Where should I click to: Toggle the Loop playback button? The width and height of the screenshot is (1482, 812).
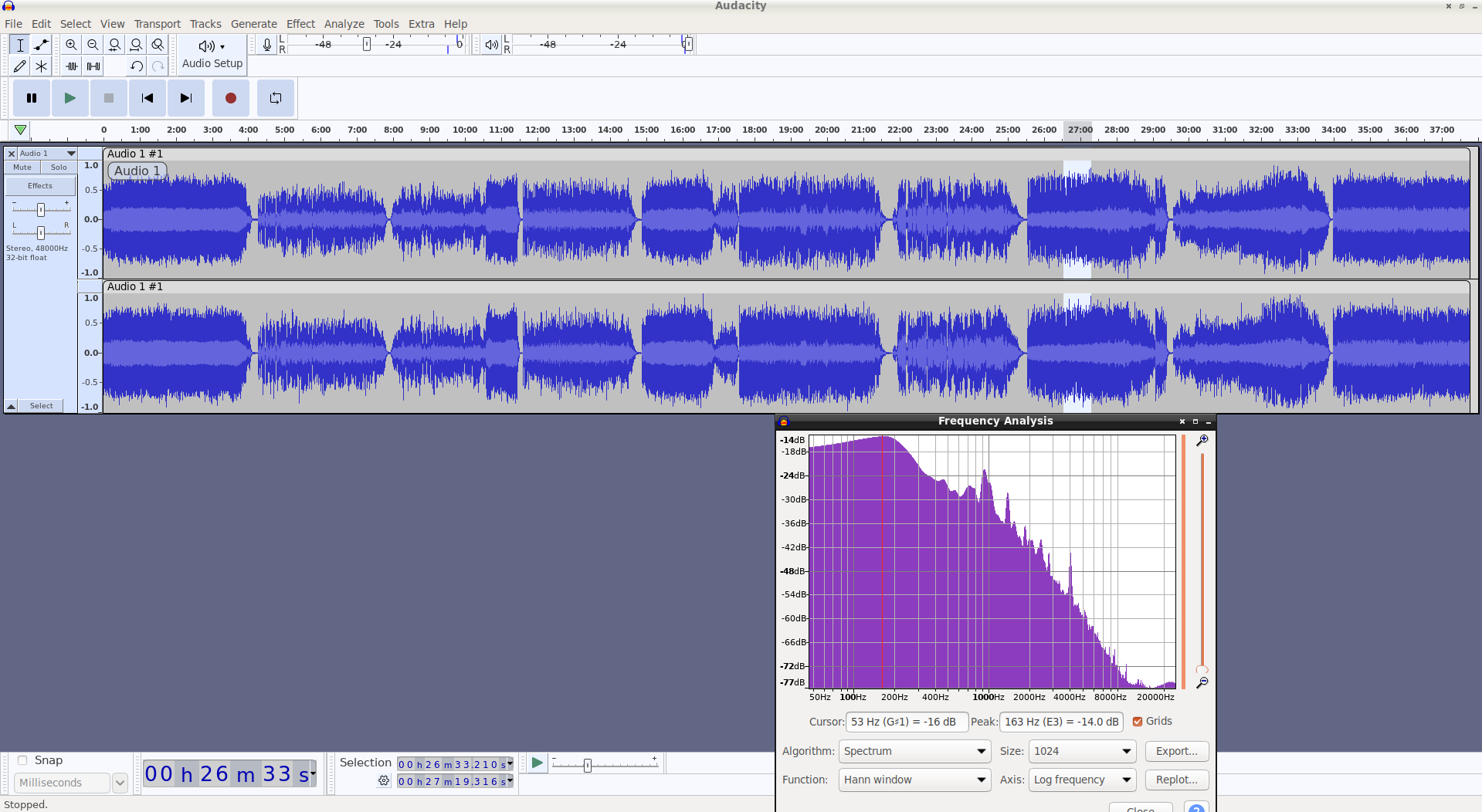coord(276,98)
